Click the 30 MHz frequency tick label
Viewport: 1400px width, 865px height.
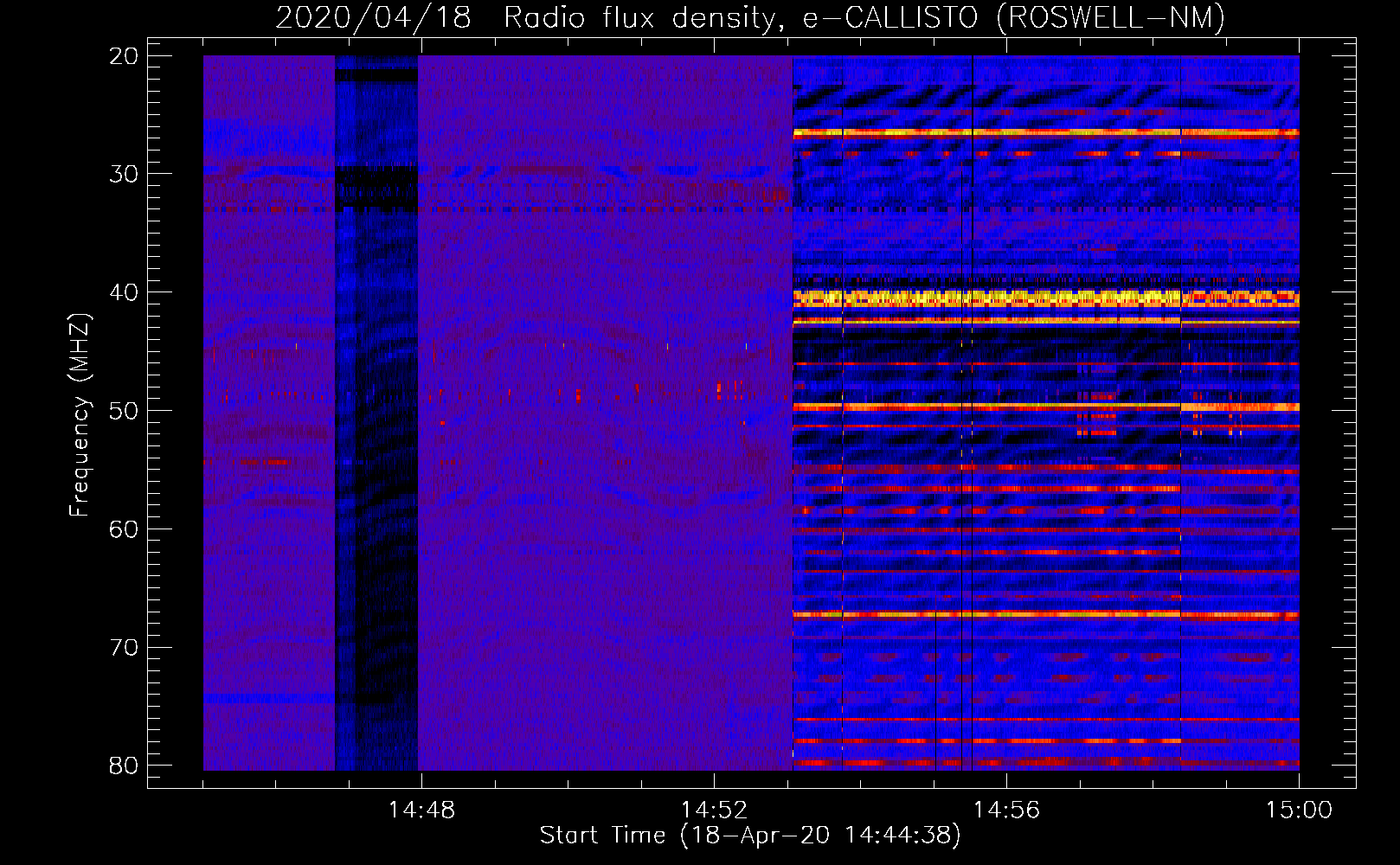(x=124, y=174)
